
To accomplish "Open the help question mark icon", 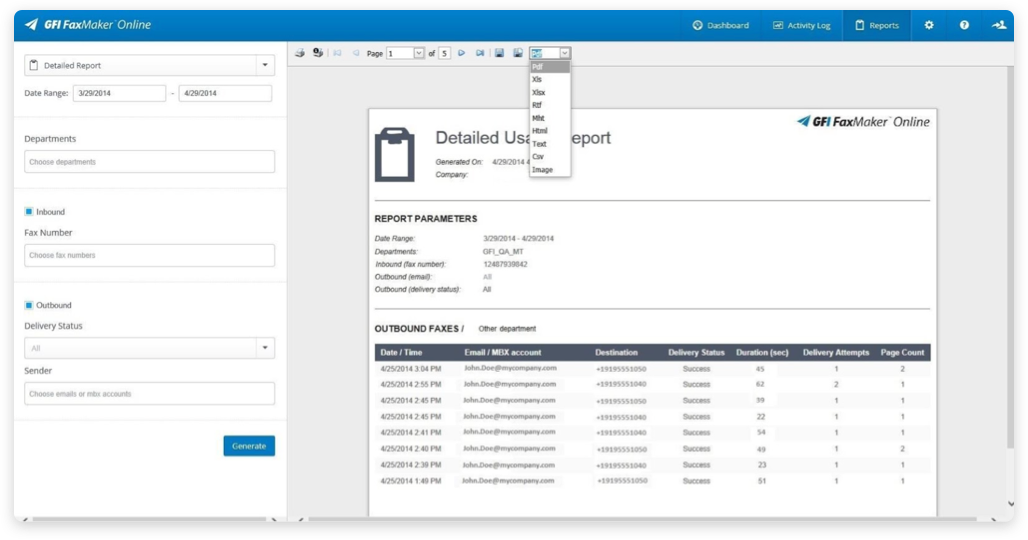I will coord(964,26).
